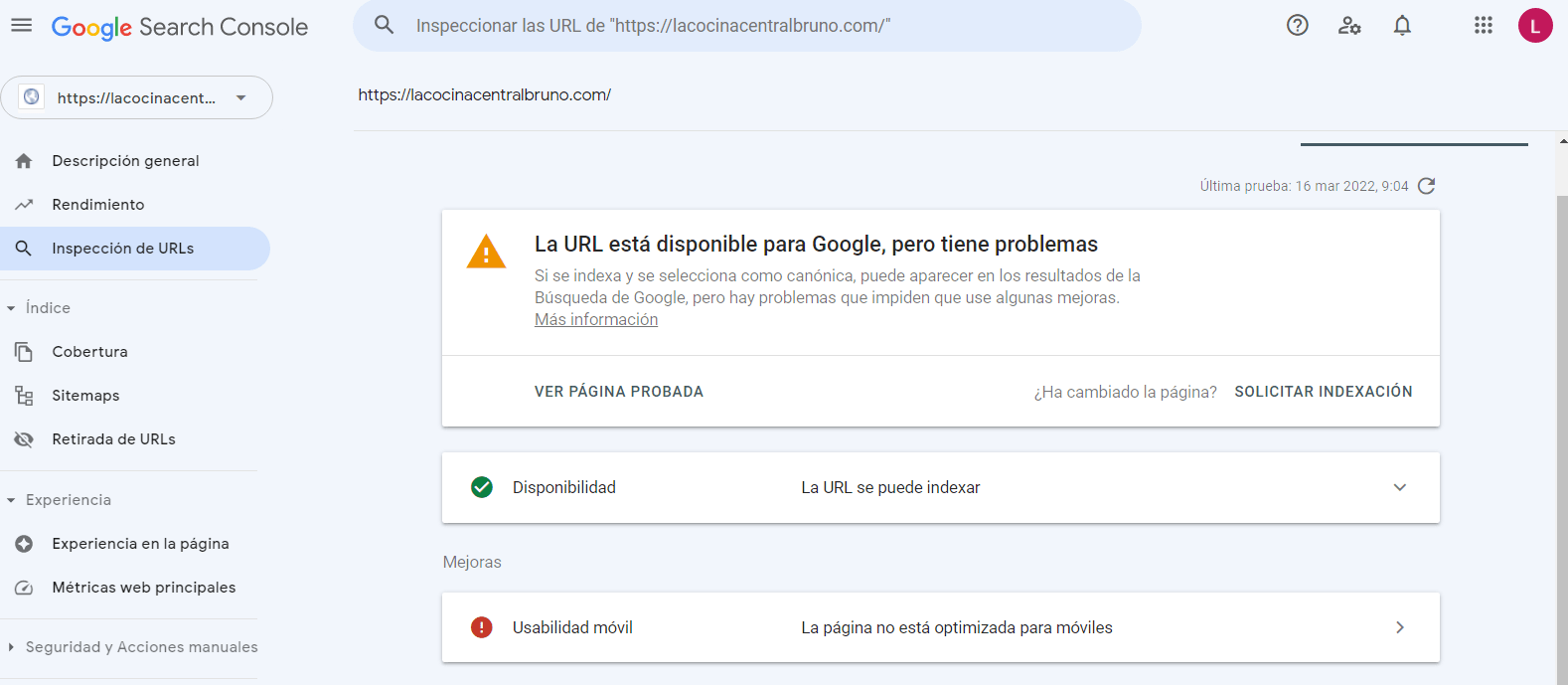Viewport: 1568px width, 685px height.
Task: Open the notifications bell
Action: click(1402, 26)
